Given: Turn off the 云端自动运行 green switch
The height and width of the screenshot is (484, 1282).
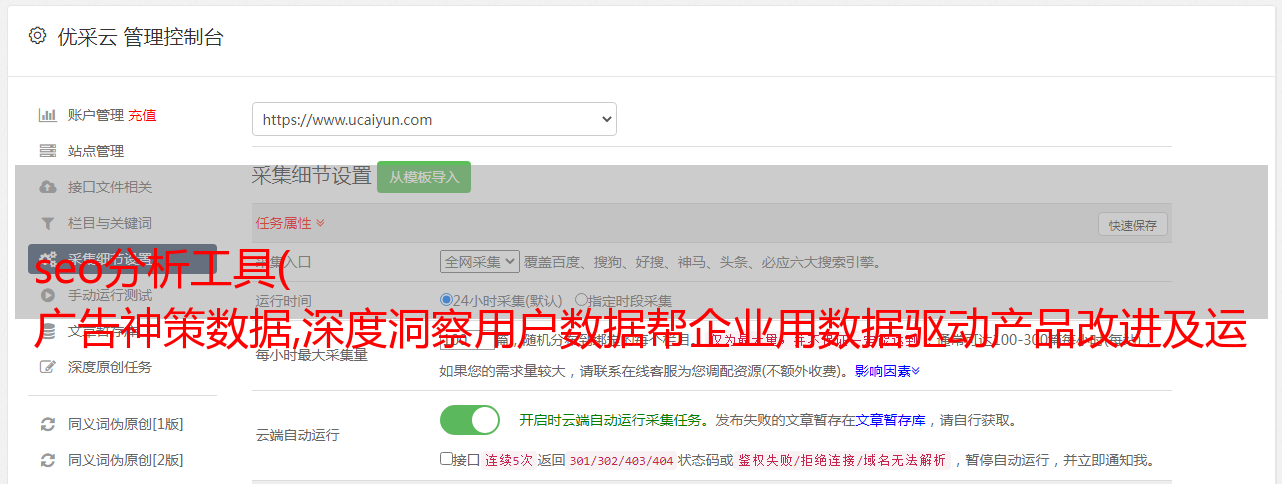Looking at the screenshot, I should click(x=470, y=420).
